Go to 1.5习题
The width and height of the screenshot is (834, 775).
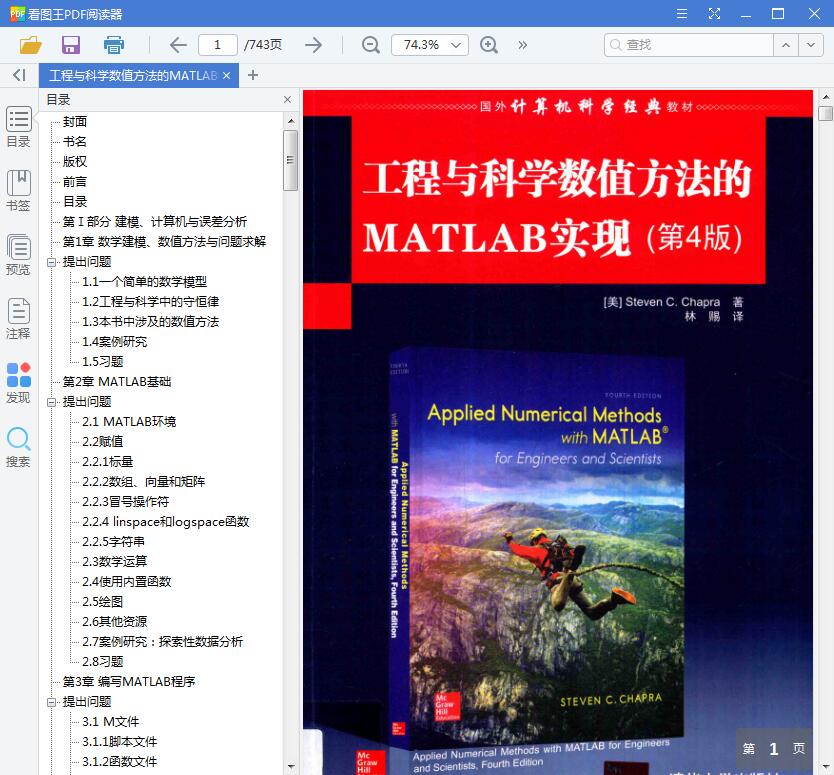coord(103,362)
